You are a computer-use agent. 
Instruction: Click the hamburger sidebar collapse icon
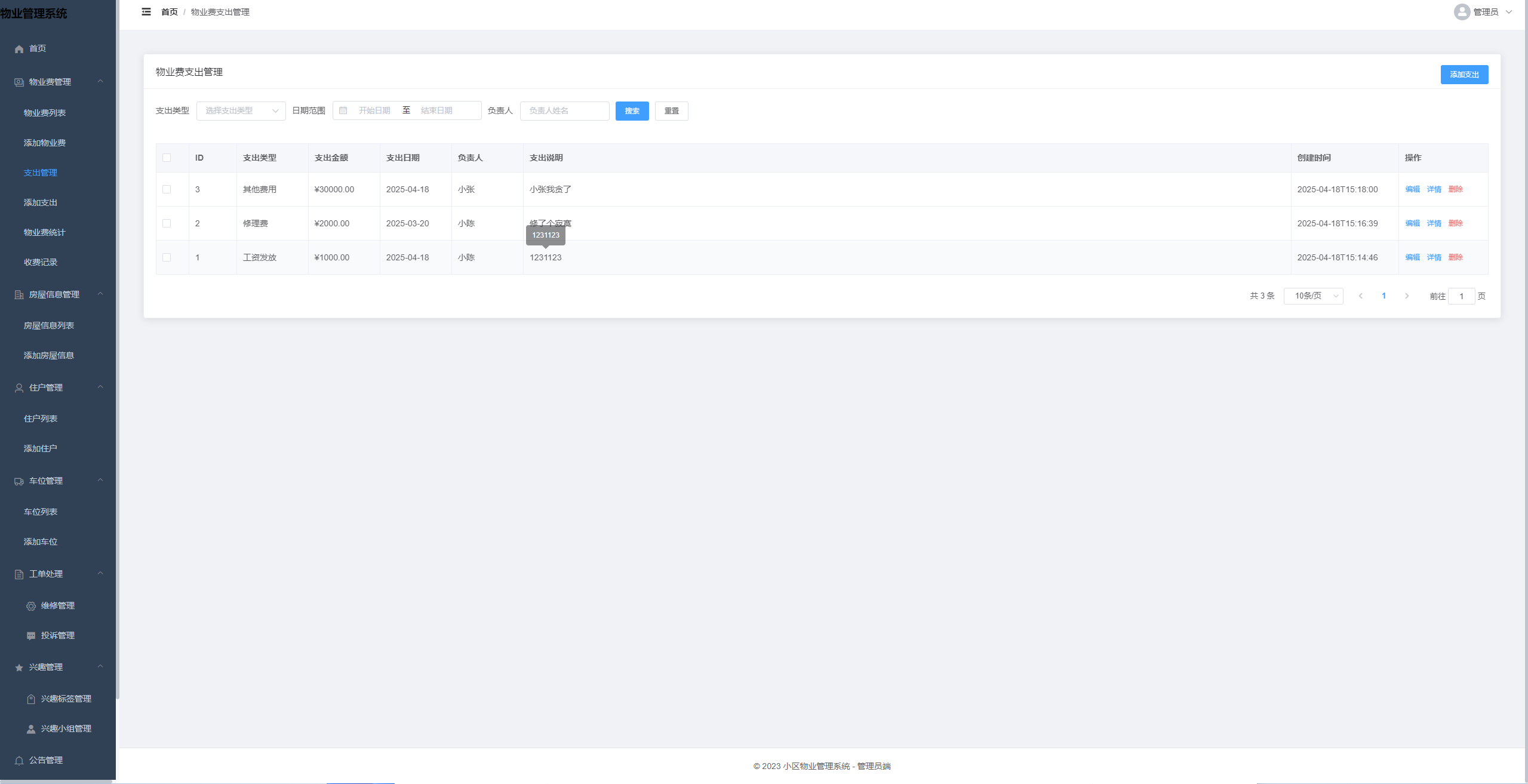coord(146,12)
